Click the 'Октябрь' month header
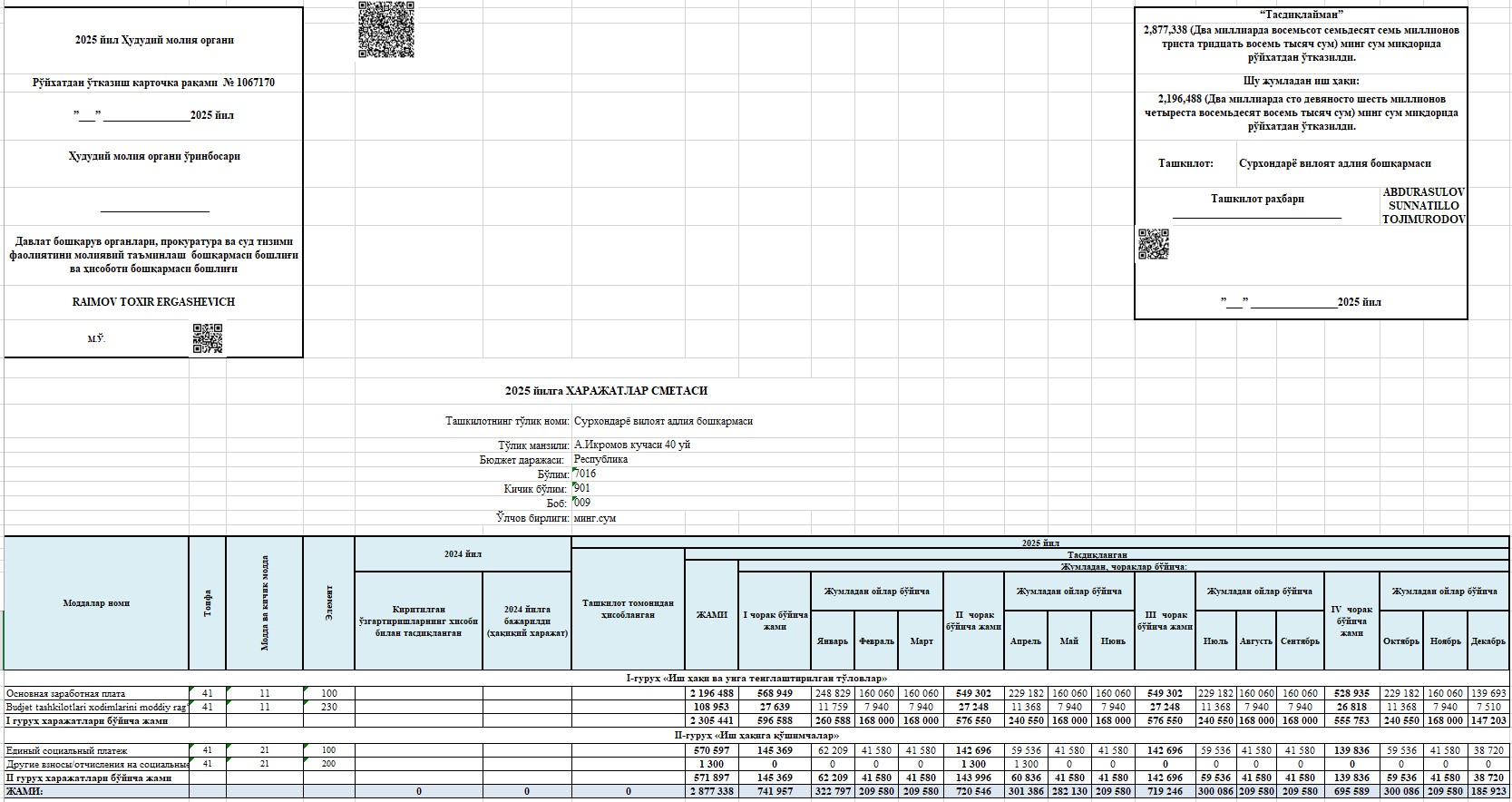The width and height of the screenshot is (1512, 802). 1401,641
